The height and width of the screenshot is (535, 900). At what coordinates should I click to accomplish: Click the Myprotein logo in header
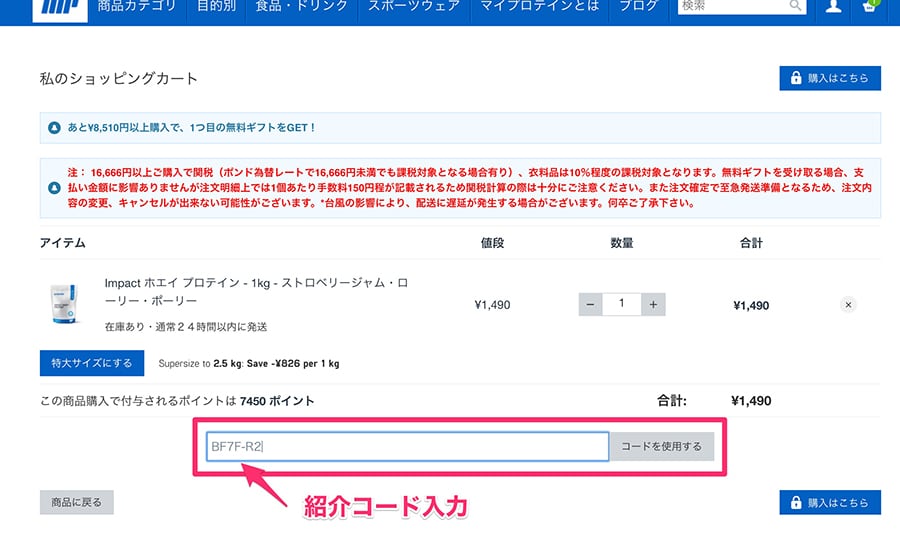60,10
